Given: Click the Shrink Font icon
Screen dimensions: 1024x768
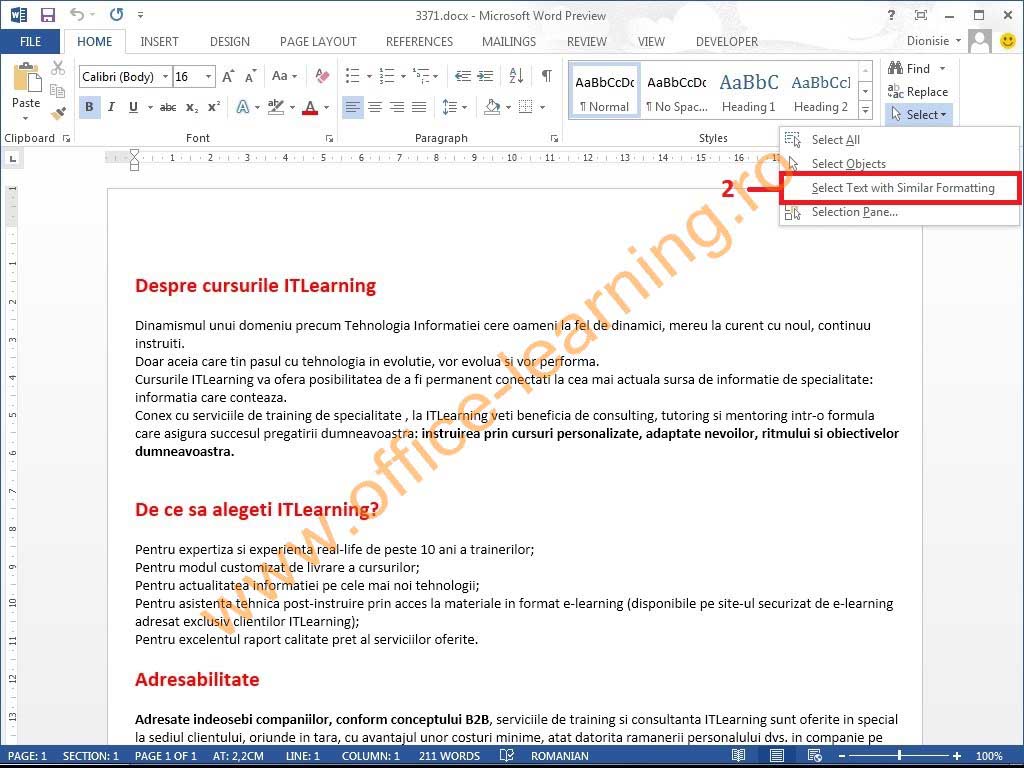Looking at the screenshot, I should 250,76.
